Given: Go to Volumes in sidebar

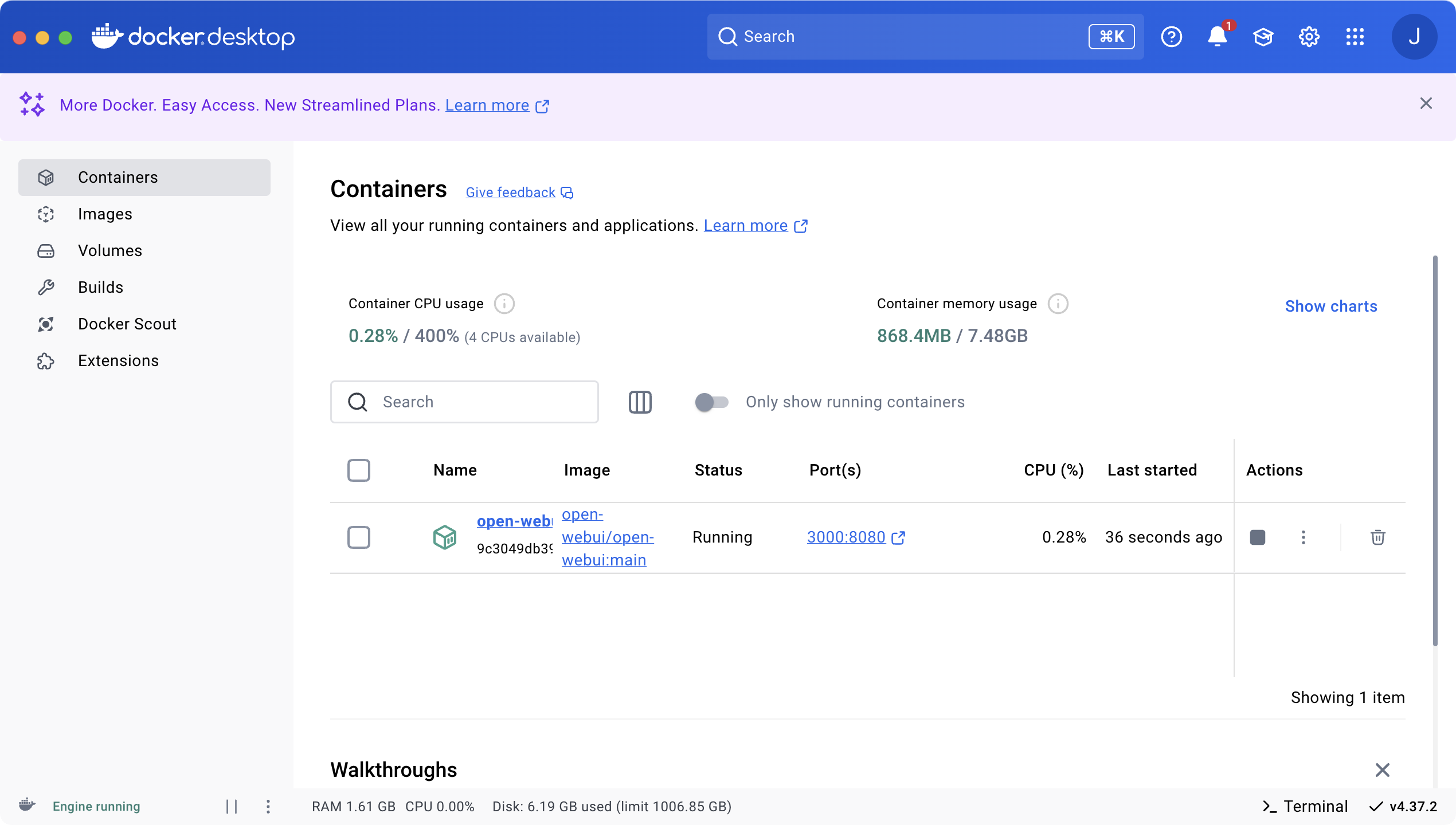Looking at the screenshot, I should (x=144, y=251).
